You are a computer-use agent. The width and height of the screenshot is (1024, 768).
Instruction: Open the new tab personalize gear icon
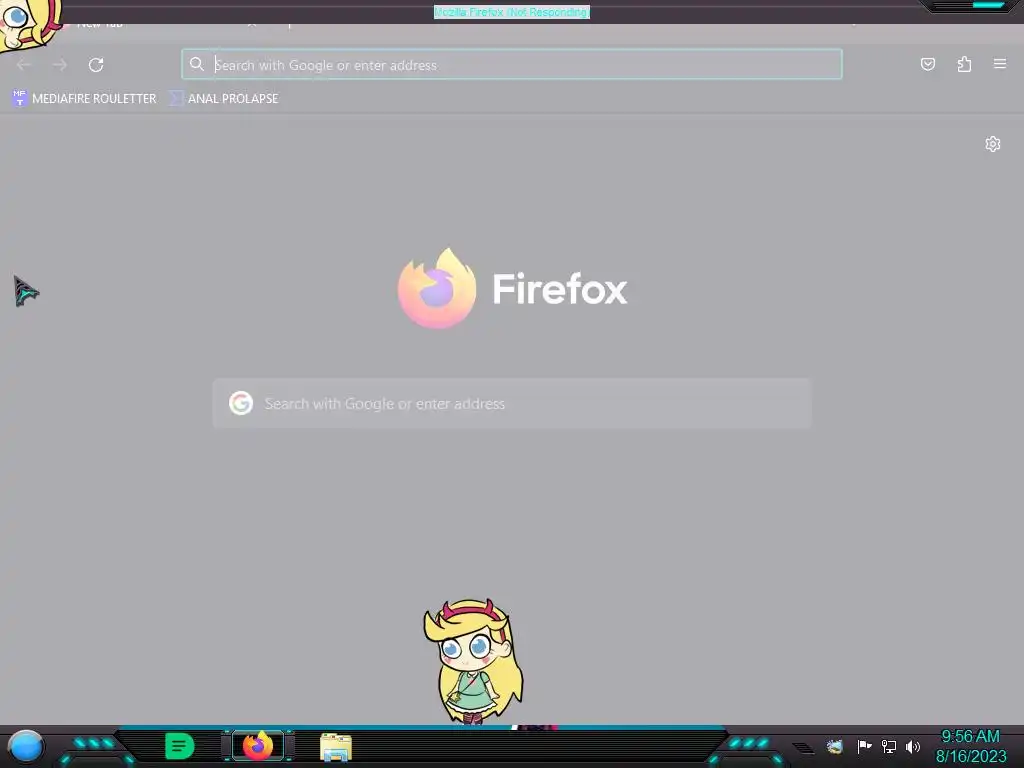click(993, 144)
